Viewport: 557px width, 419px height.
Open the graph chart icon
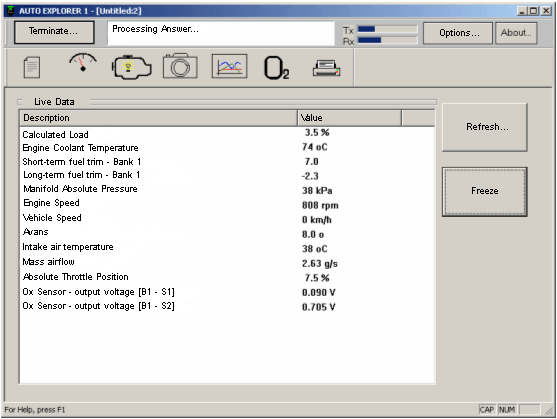coord(229,66)
